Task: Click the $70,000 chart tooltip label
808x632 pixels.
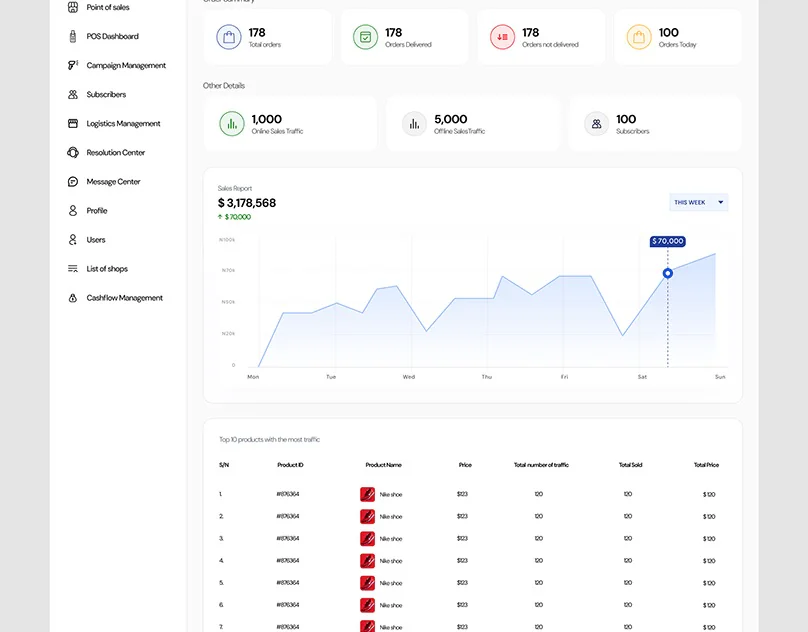Action: [x=668, y=241]
